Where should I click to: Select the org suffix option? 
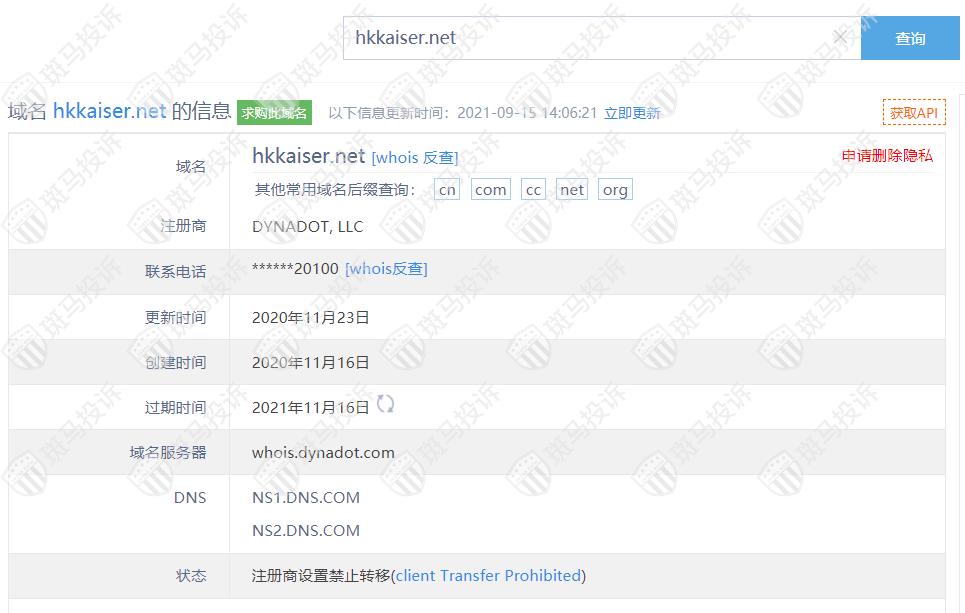(x=615, y=190)
